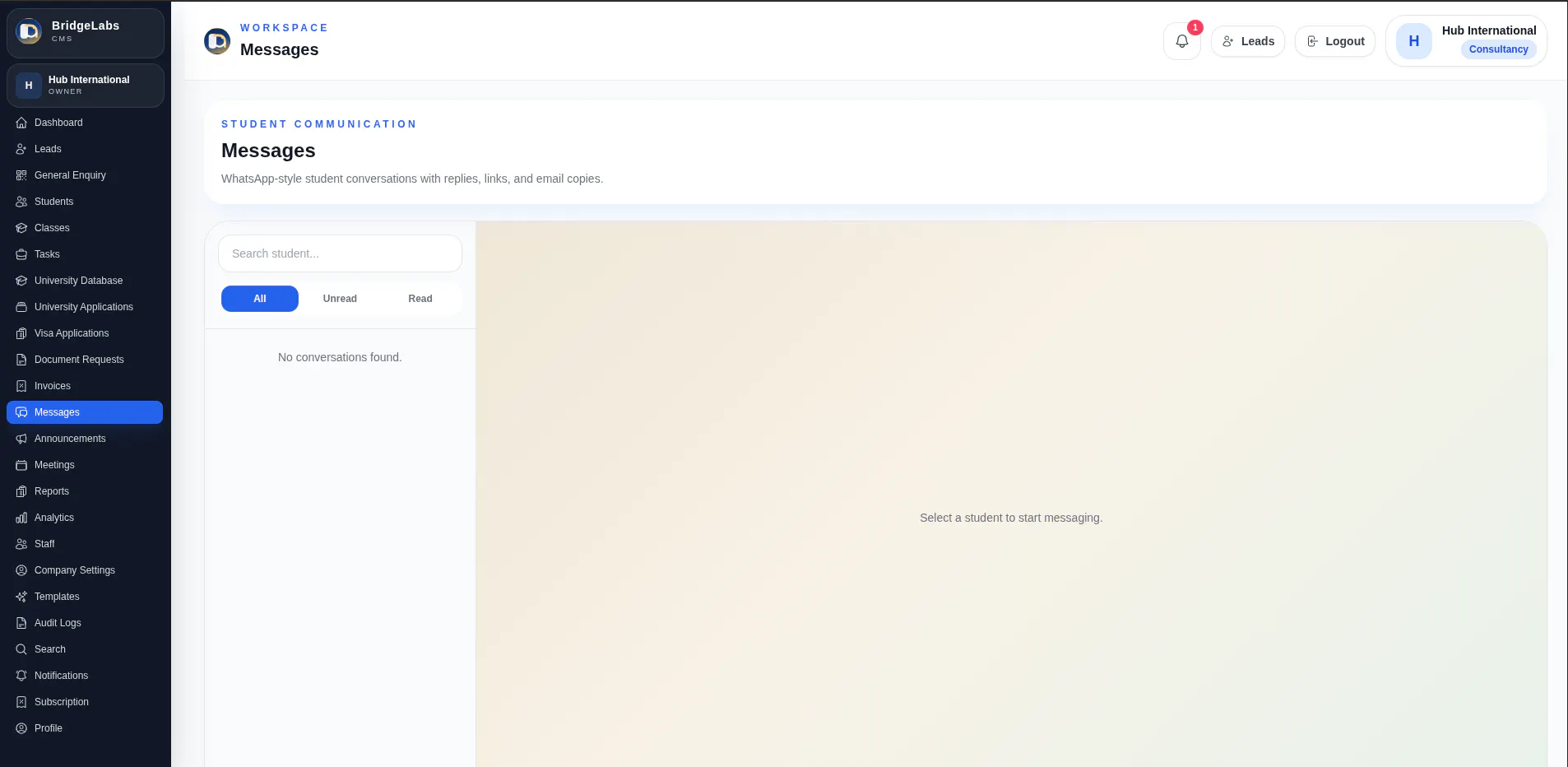Click the Logout button
Screen dimensions: 1568x767
[1335, 41]
